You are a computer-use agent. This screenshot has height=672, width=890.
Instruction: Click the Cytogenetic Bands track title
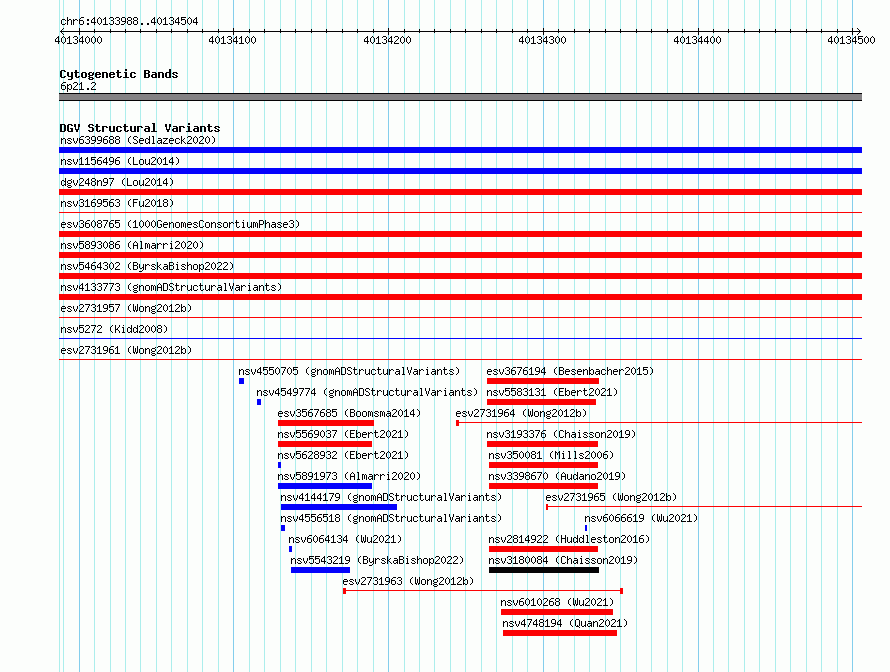tap(119, 74)
